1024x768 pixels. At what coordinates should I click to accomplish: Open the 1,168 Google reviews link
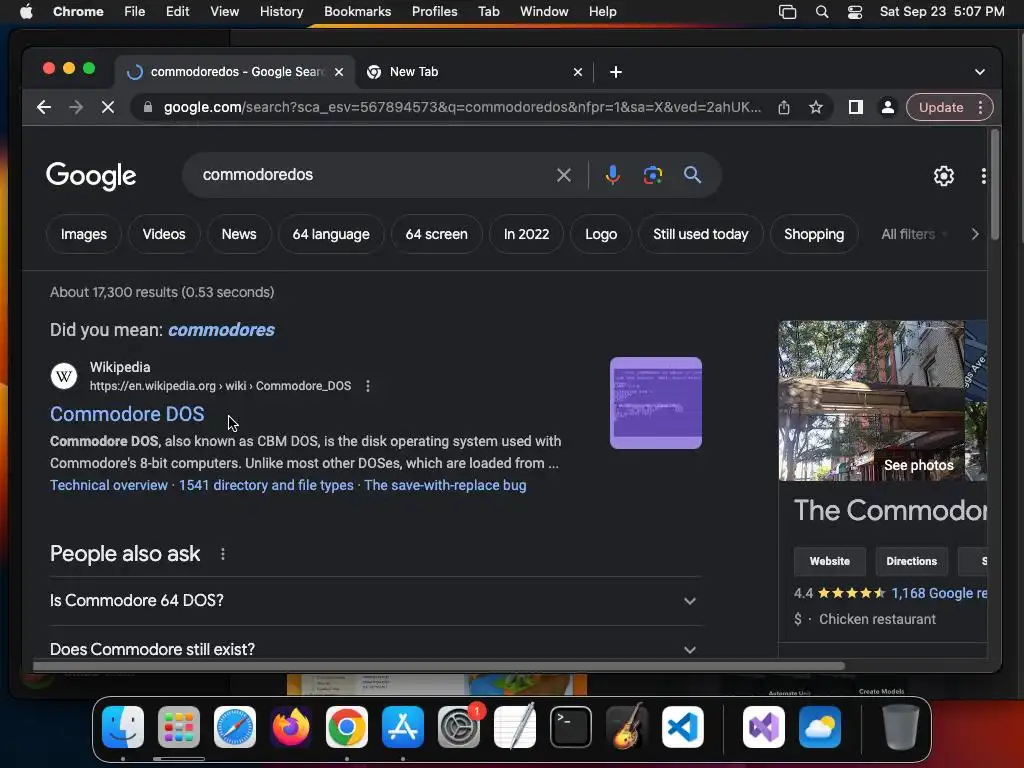pos(939,593)
